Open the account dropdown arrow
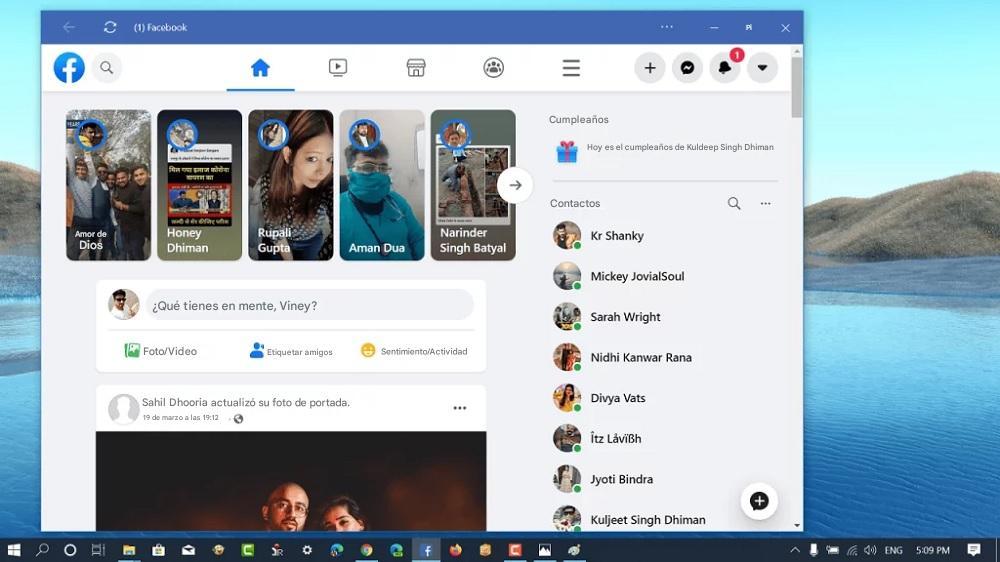 click(762, 68)
